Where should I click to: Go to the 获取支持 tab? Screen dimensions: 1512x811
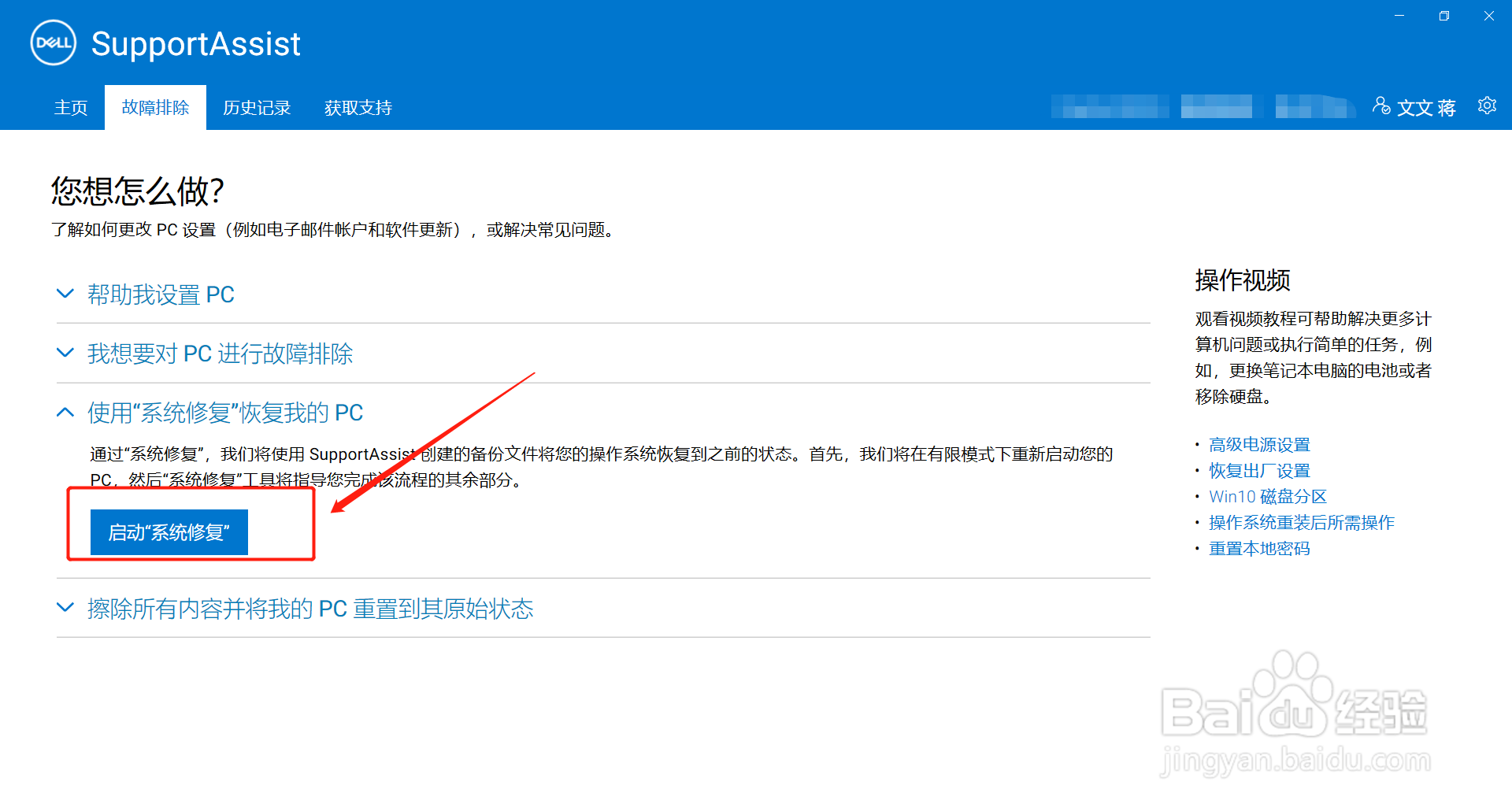pos(358,108)
